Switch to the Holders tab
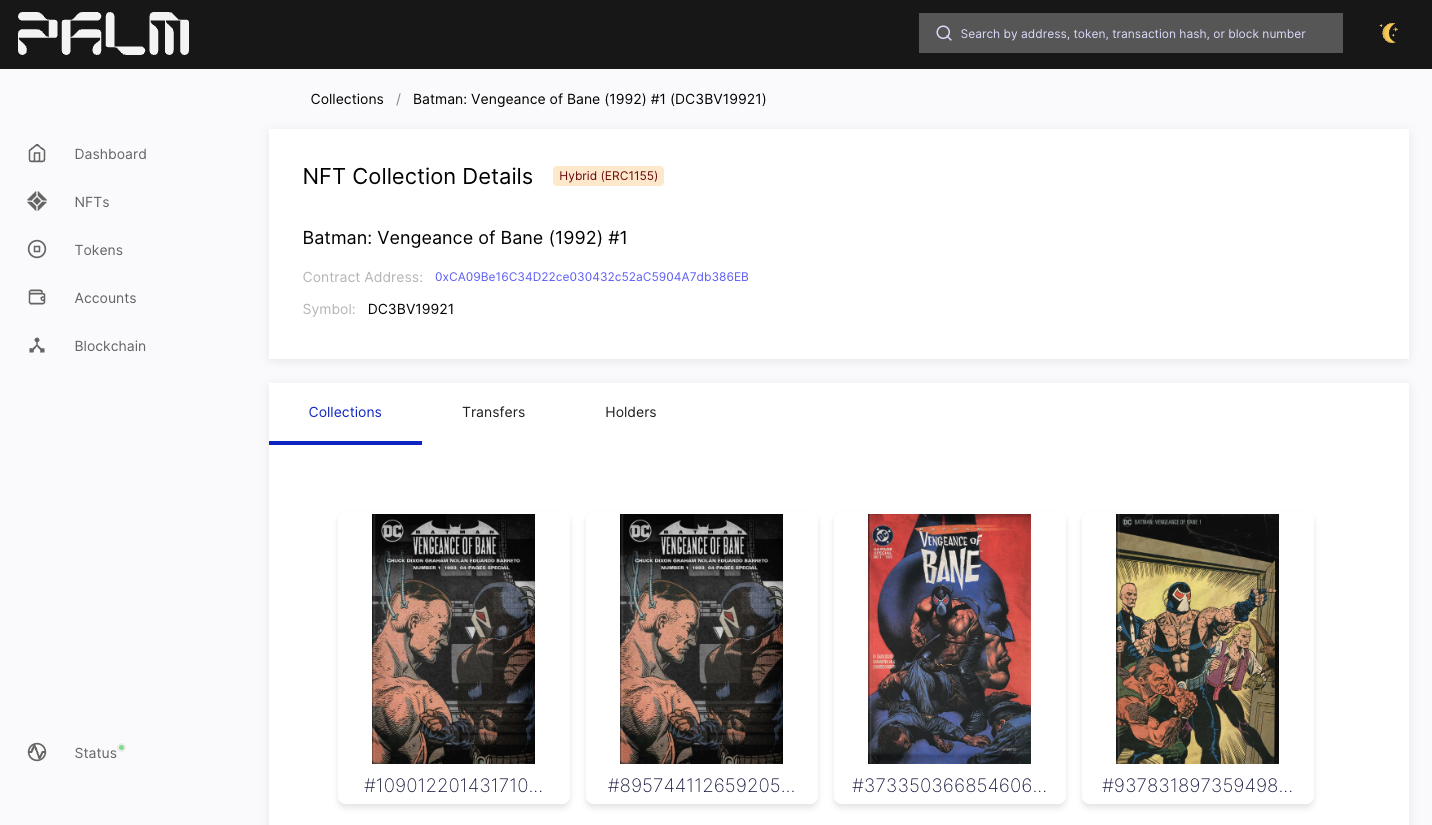 pyautogui.click(x=631, y=412)
